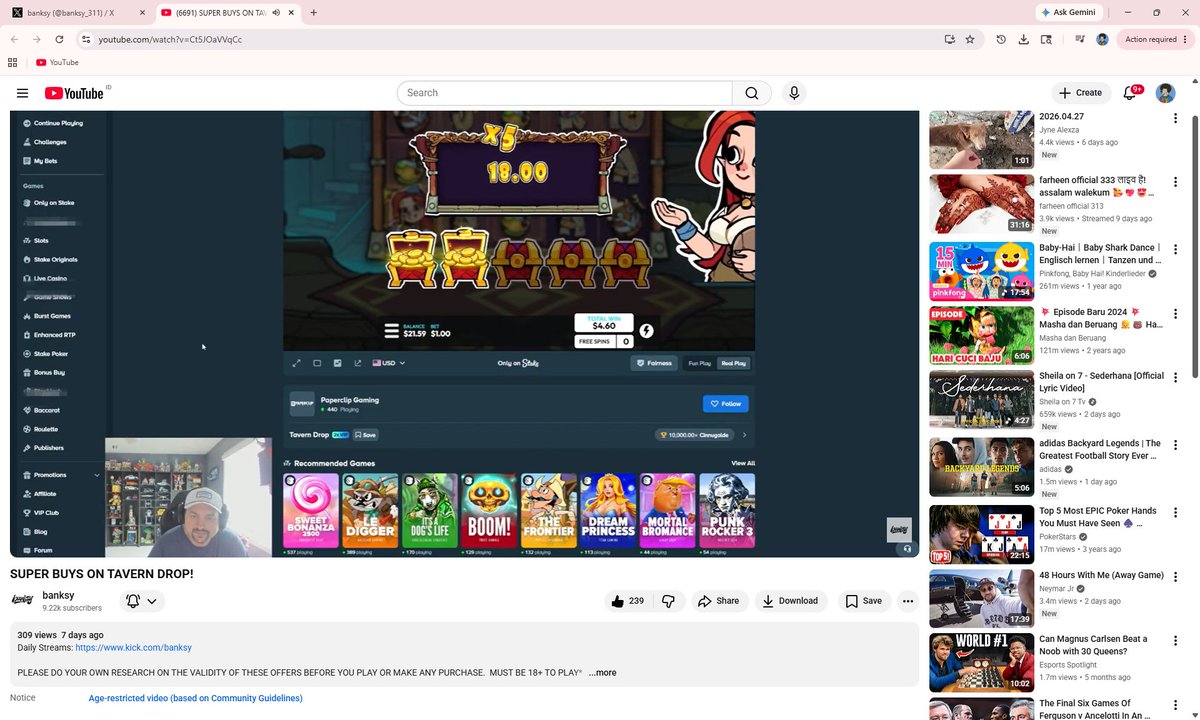Open options for Magnus Carlsen video
The width and height of the screenshot is (1200, 720).
1175,640
